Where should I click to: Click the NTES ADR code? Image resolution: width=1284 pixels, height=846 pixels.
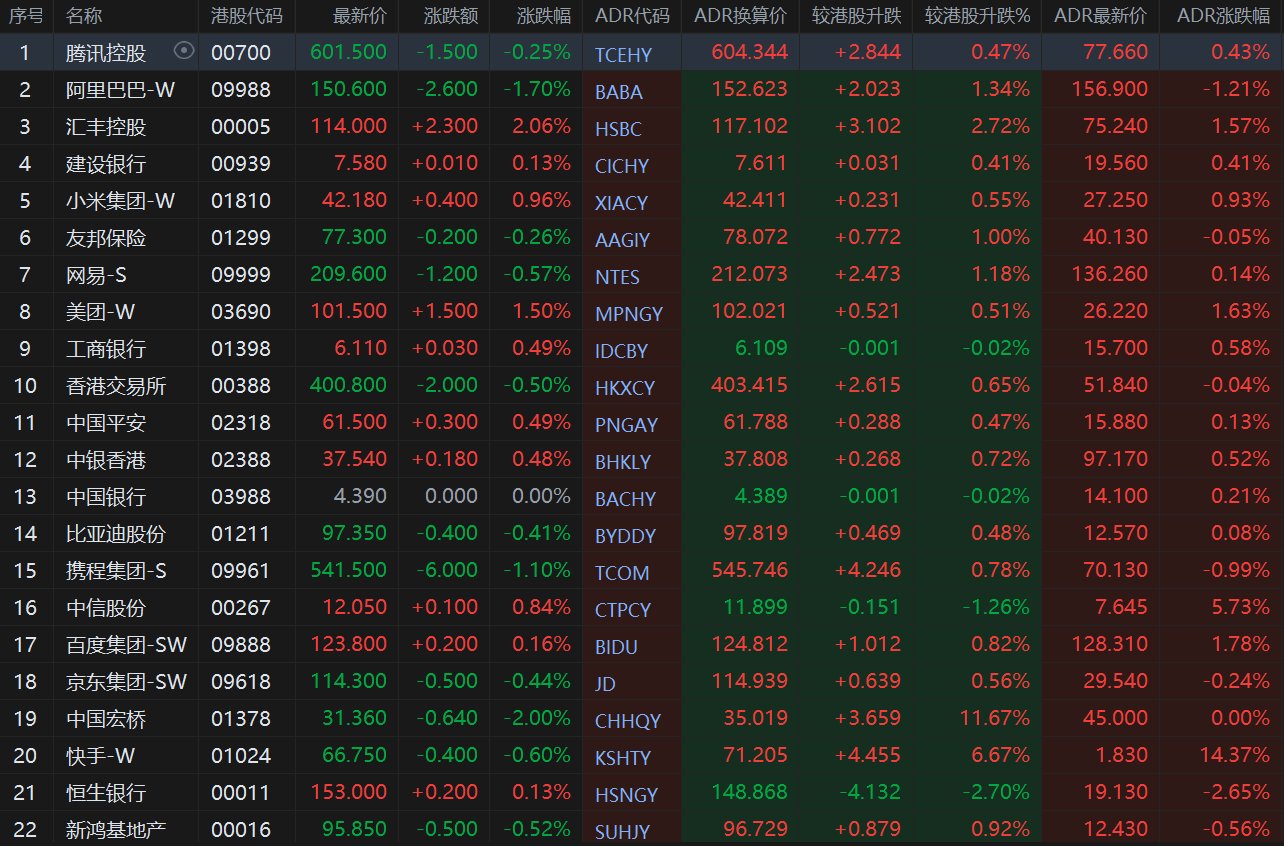click(617, 277)
